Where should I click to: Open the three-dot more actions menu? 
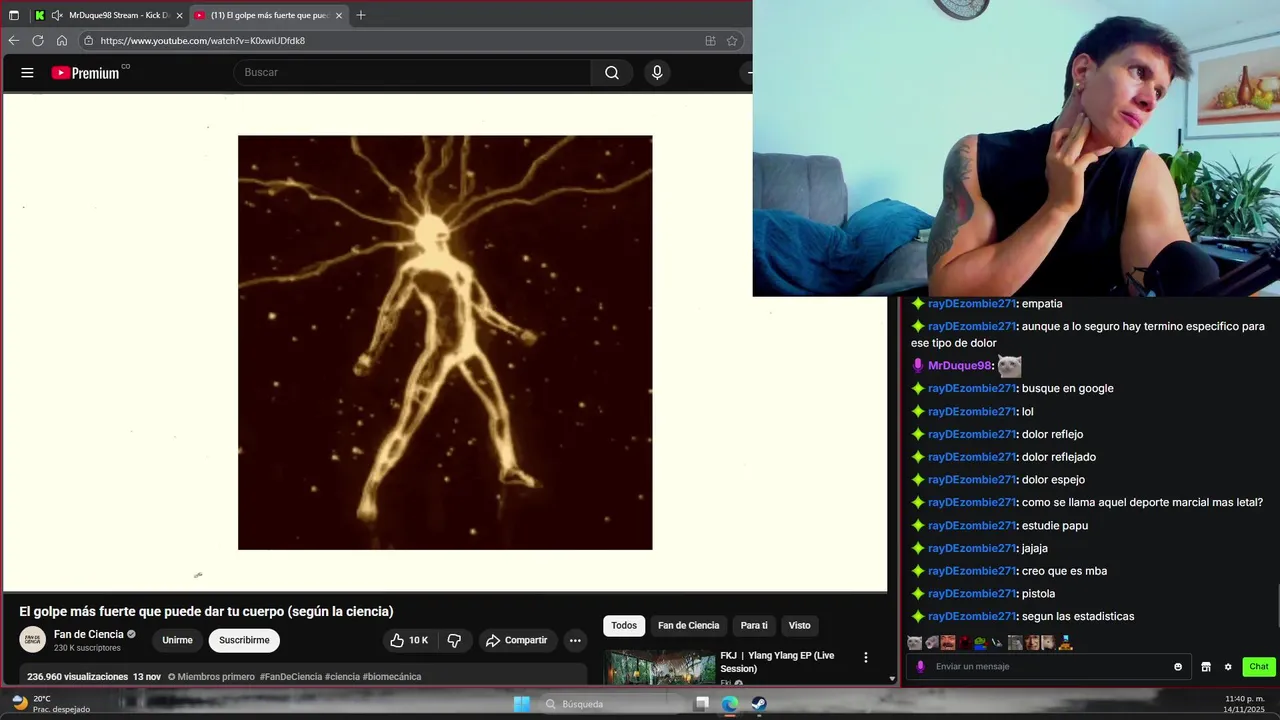[x=575, y=640]
